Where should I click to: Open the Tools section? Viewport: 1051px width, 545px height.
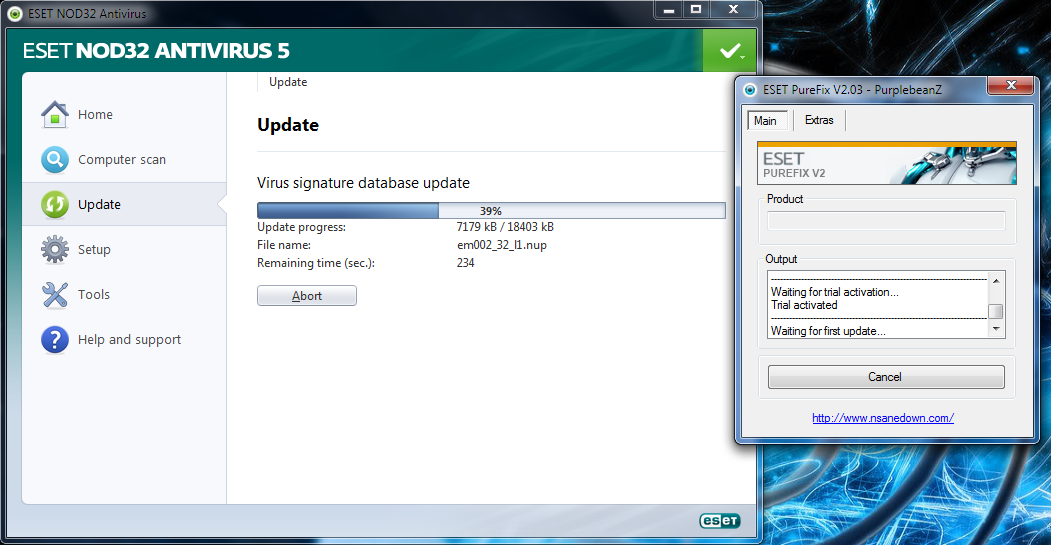tap(94, 294)
